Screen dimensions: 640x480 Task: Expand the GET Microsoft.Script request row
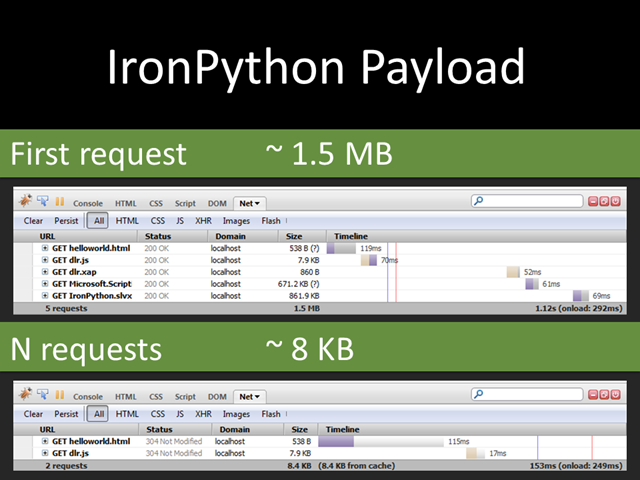coord(45,284)
